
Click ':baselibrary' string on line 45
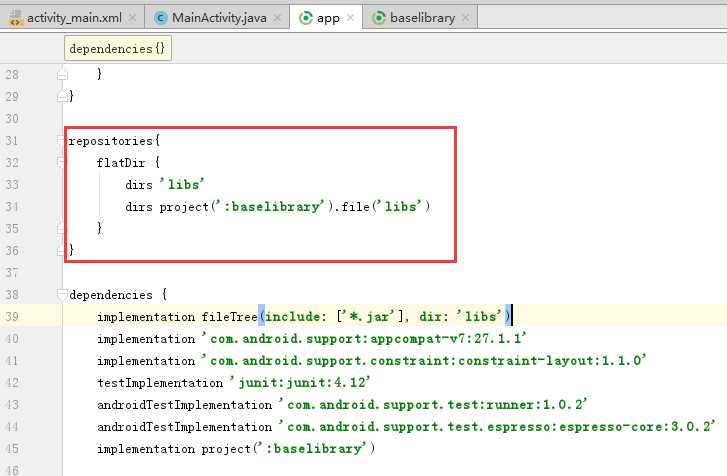pos(314,449)
